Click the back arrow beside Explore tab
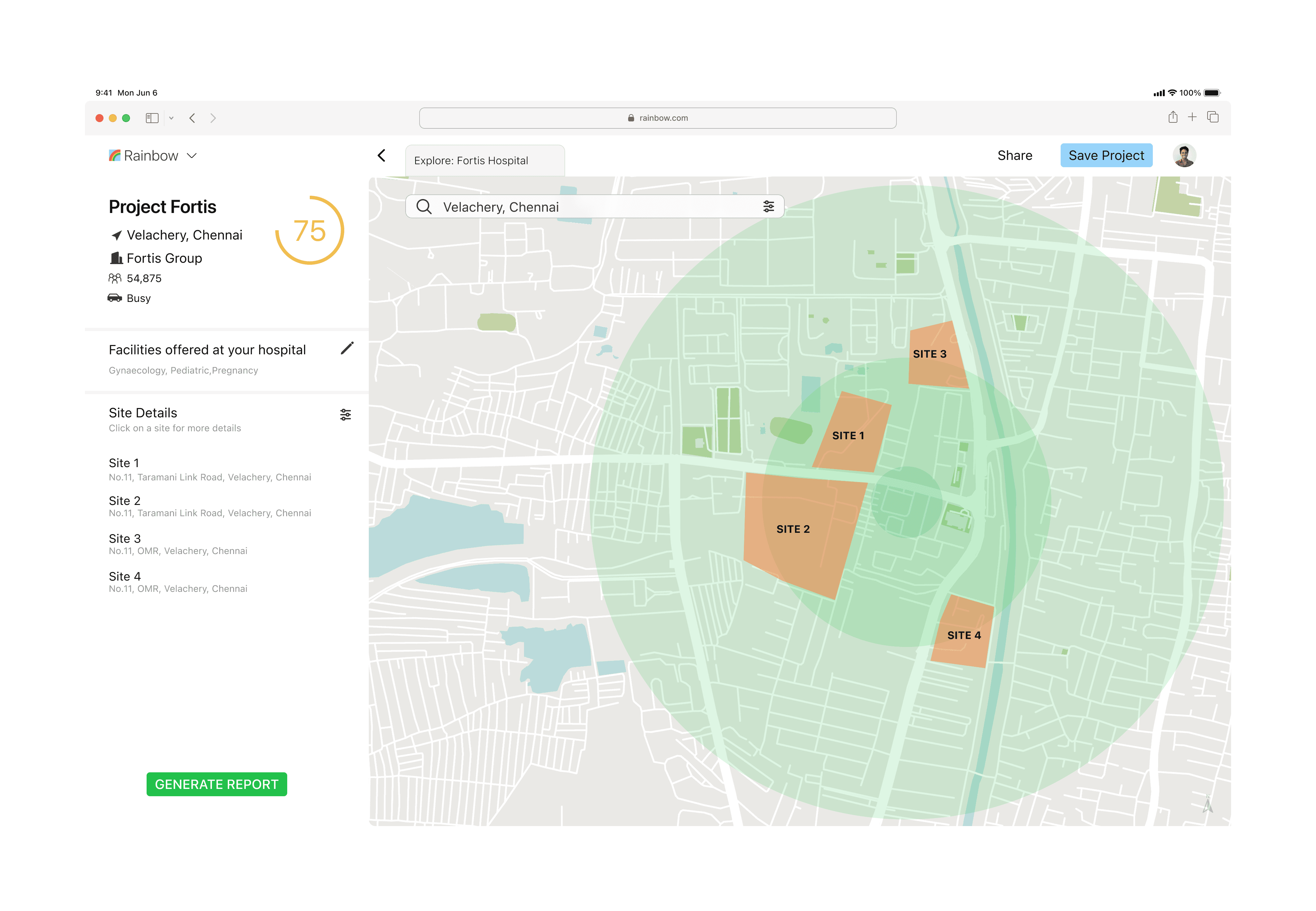Screen dimensions: 1316x911 coord(382,155)
